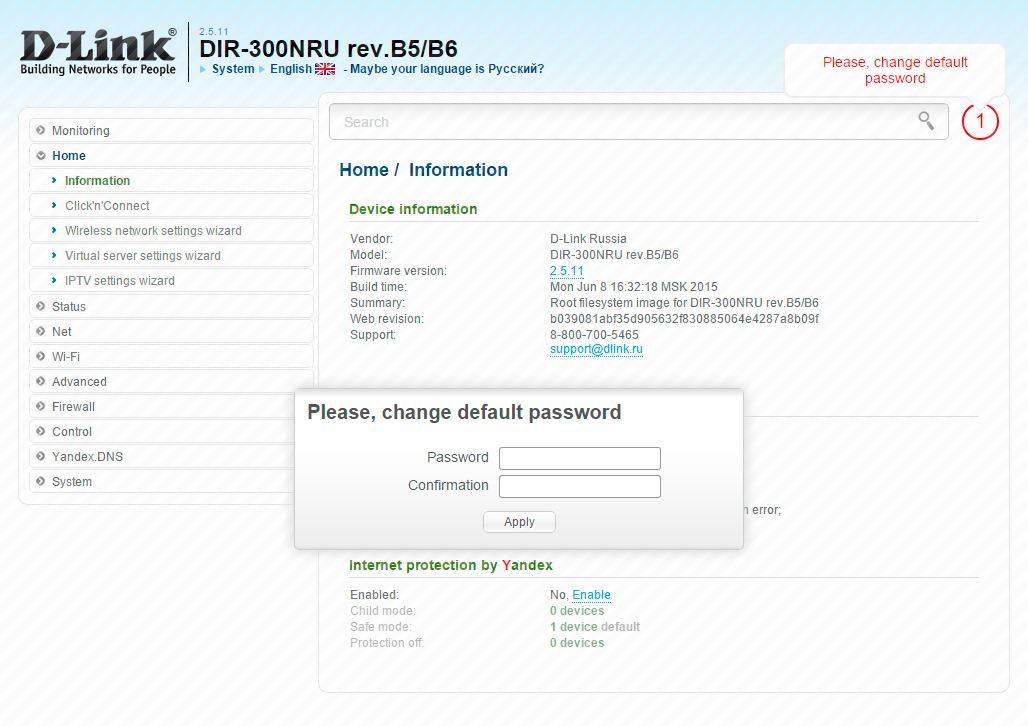1028x726 pixels.
Task: Click the 'Internet protection by Yandex' heading
Action: (451, 565)
